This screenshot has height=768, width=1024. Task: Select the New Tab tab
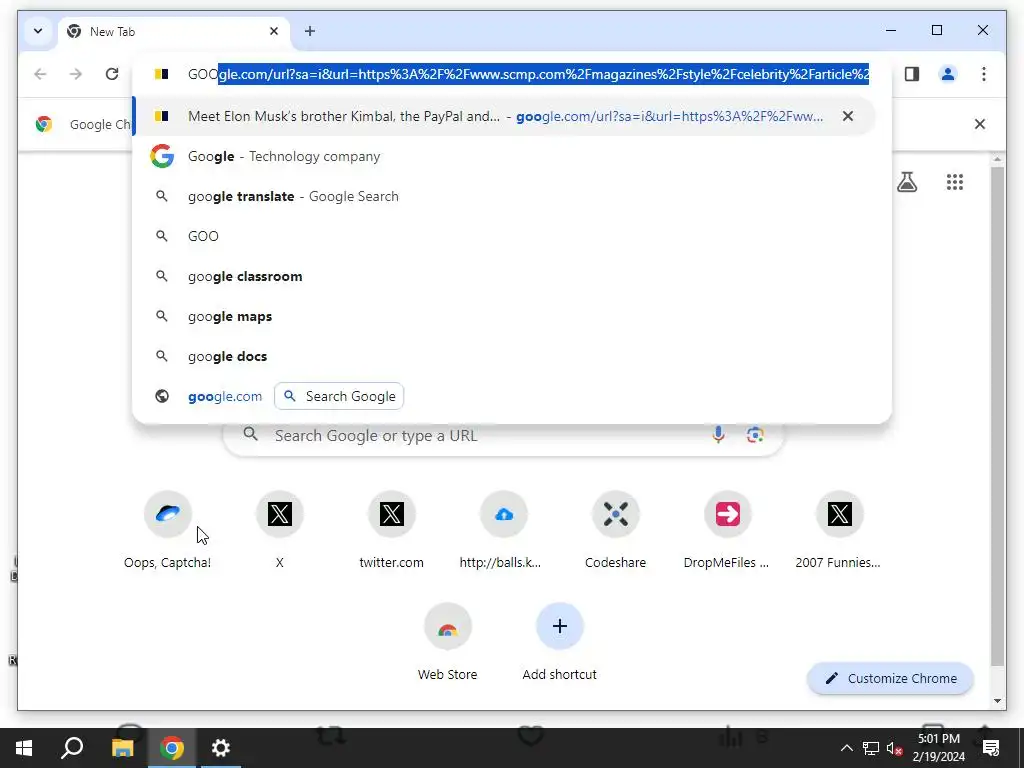tap(173, 31)
